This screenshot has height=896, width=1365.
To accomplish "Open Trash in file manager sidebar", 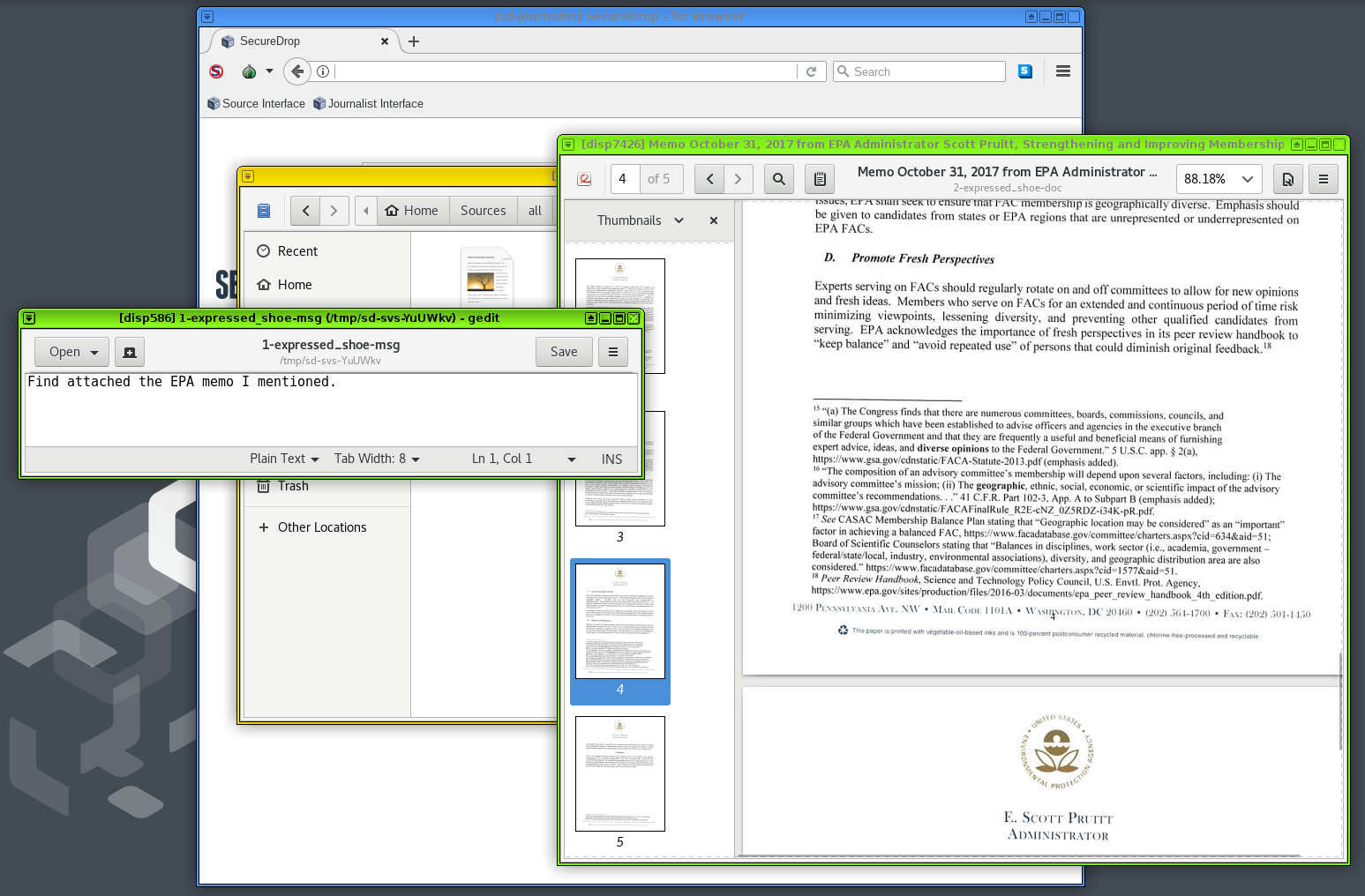I will (x=326, y=486).
